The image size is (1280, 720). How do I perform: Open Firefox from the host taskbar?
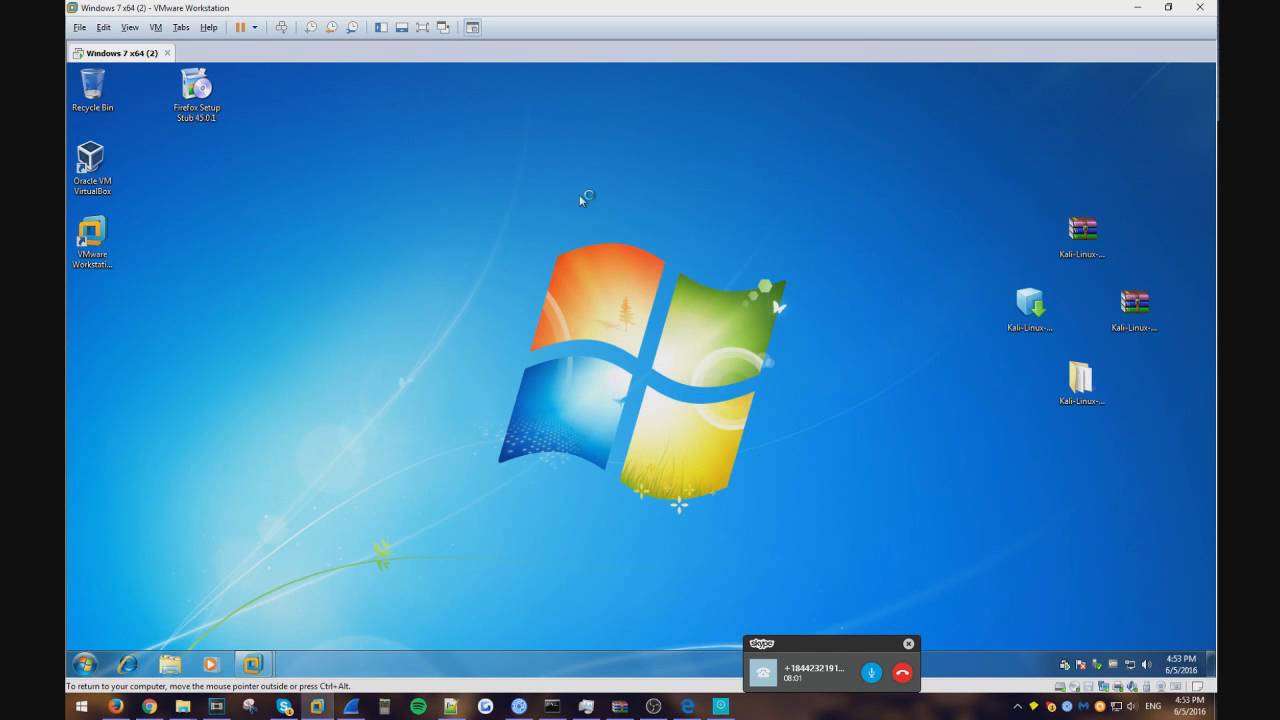click(116, 706)
